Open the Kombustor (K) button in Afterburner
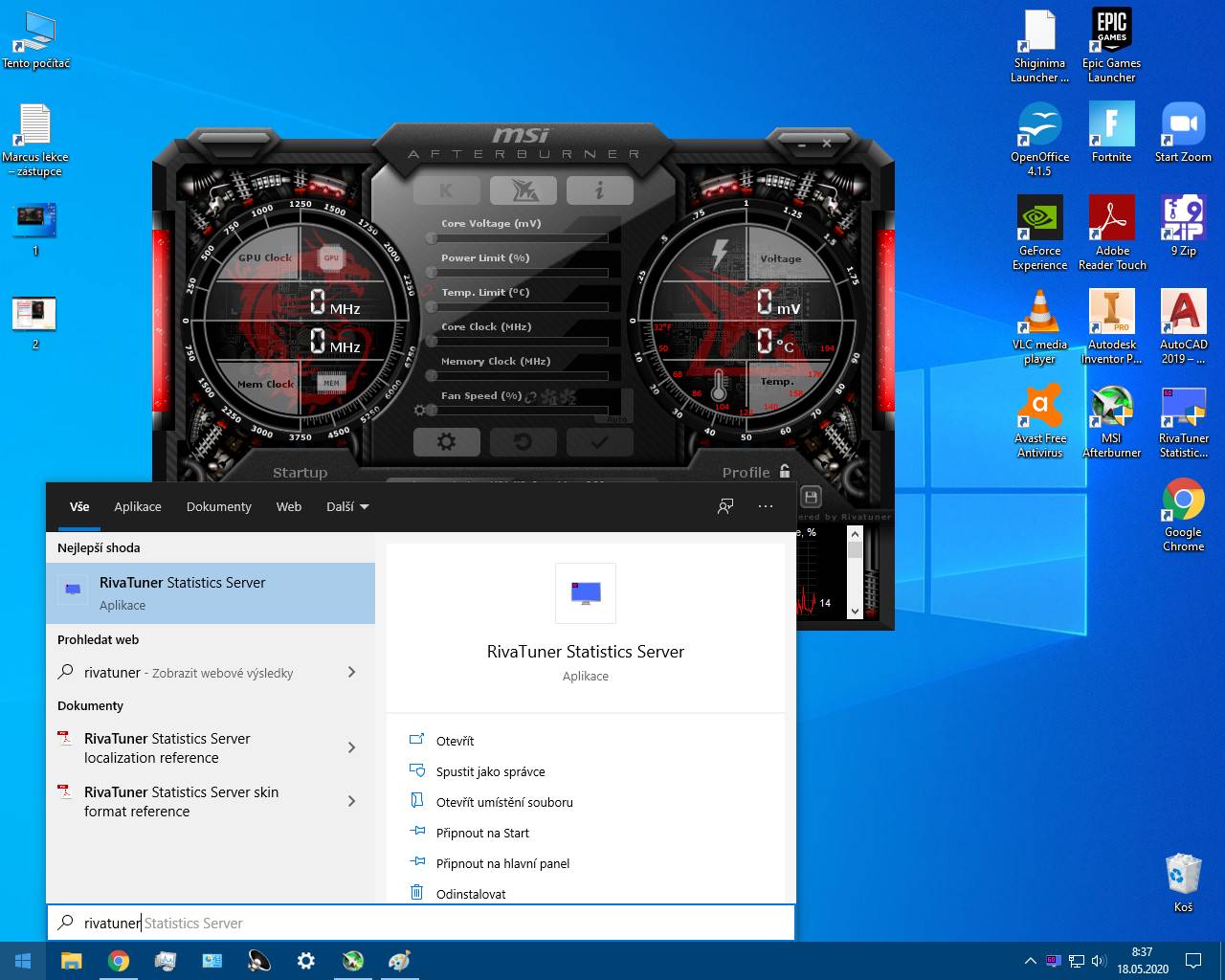Viewport: 1225px width, 980px height. [446, 190]
